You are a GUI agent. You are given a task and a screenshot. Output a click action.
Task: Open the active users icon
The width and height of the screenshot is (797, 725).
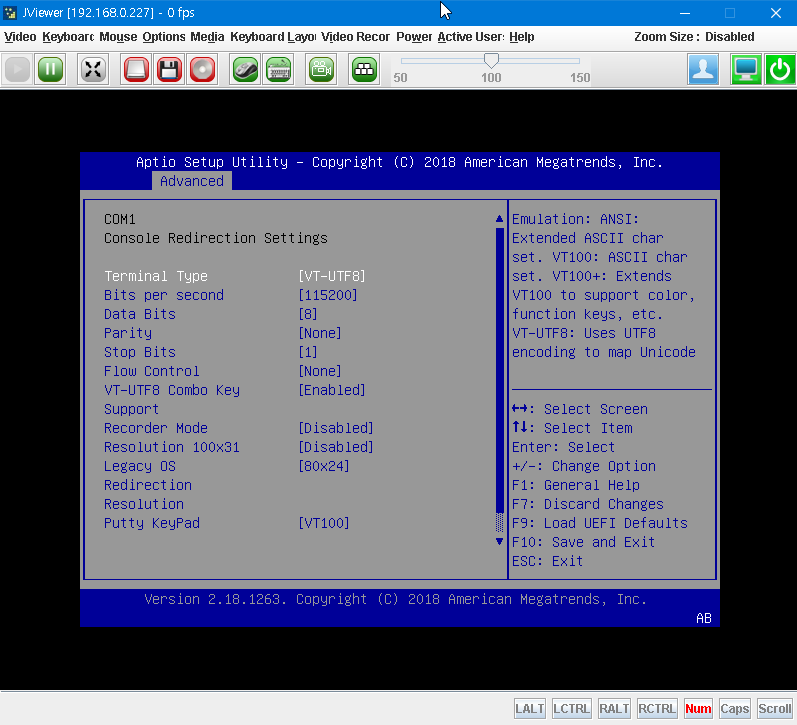703,69
